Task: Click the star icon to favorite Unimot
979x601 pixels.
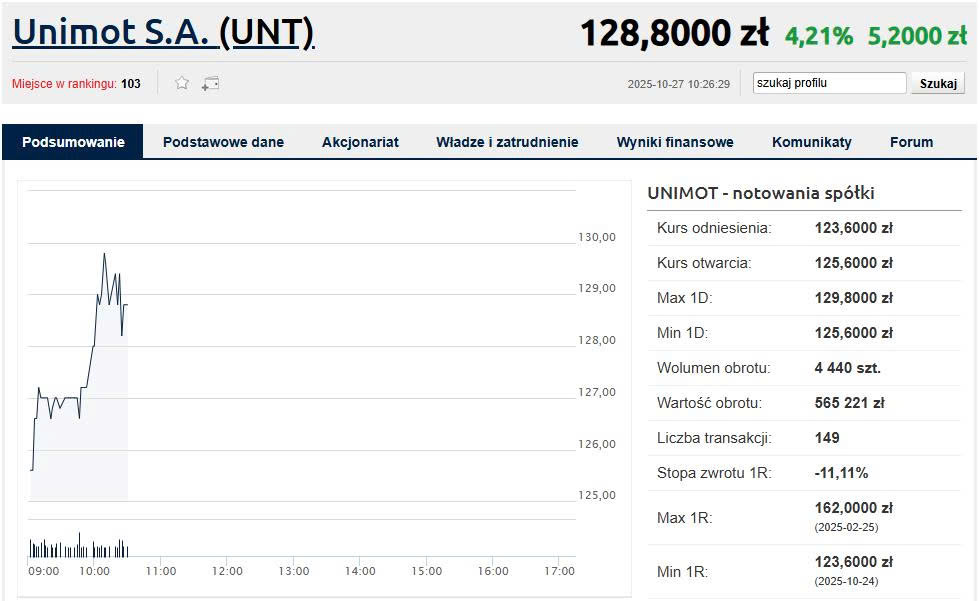Action: 182,83
